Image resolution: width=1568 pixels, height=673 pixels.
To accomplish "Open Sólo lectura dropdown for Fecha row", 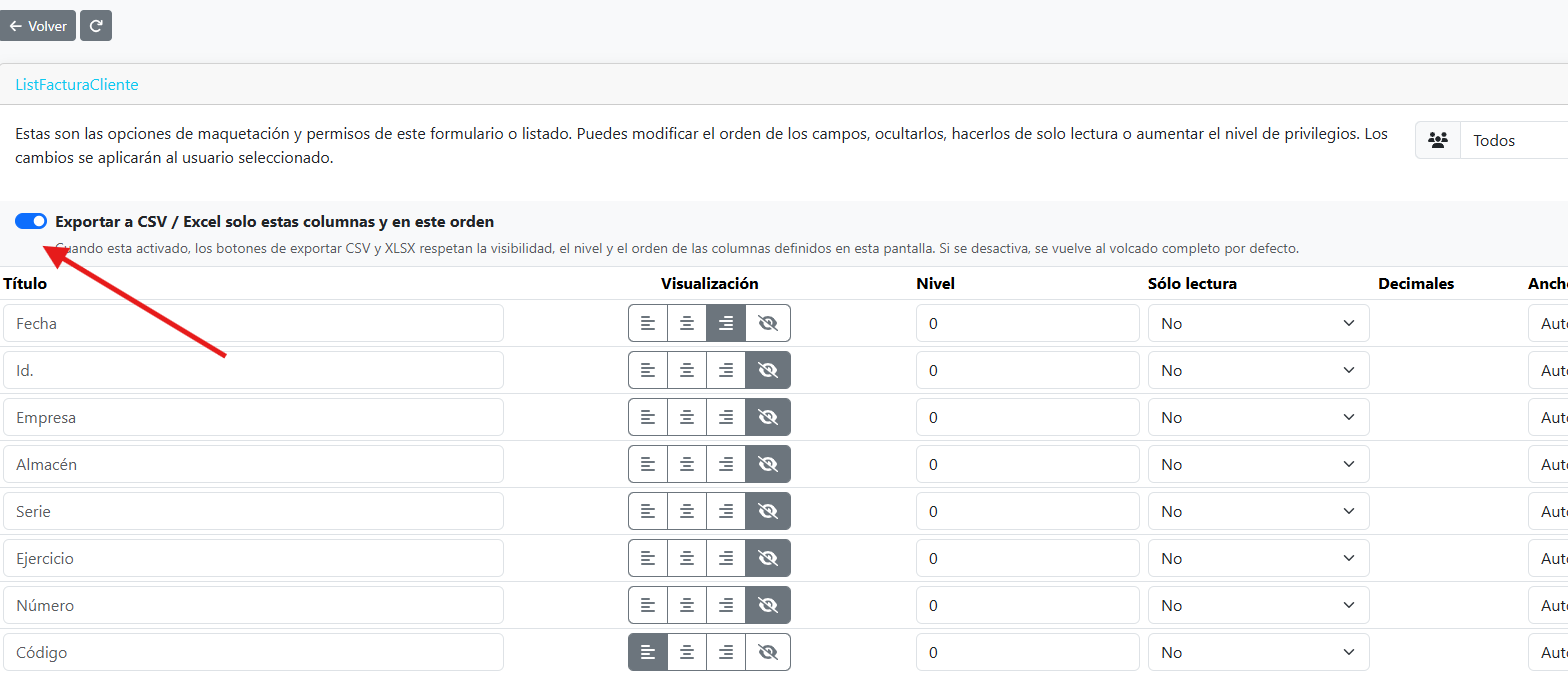I will [1257, 323].
